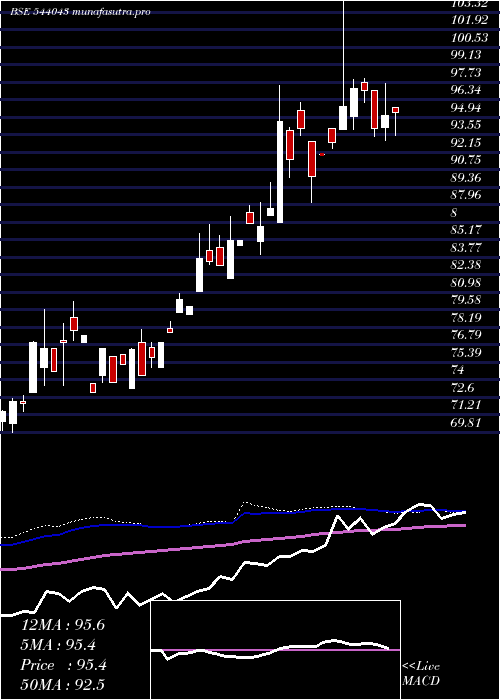
Task: Click the 85.17 price axis label
Action: (466, 230)
